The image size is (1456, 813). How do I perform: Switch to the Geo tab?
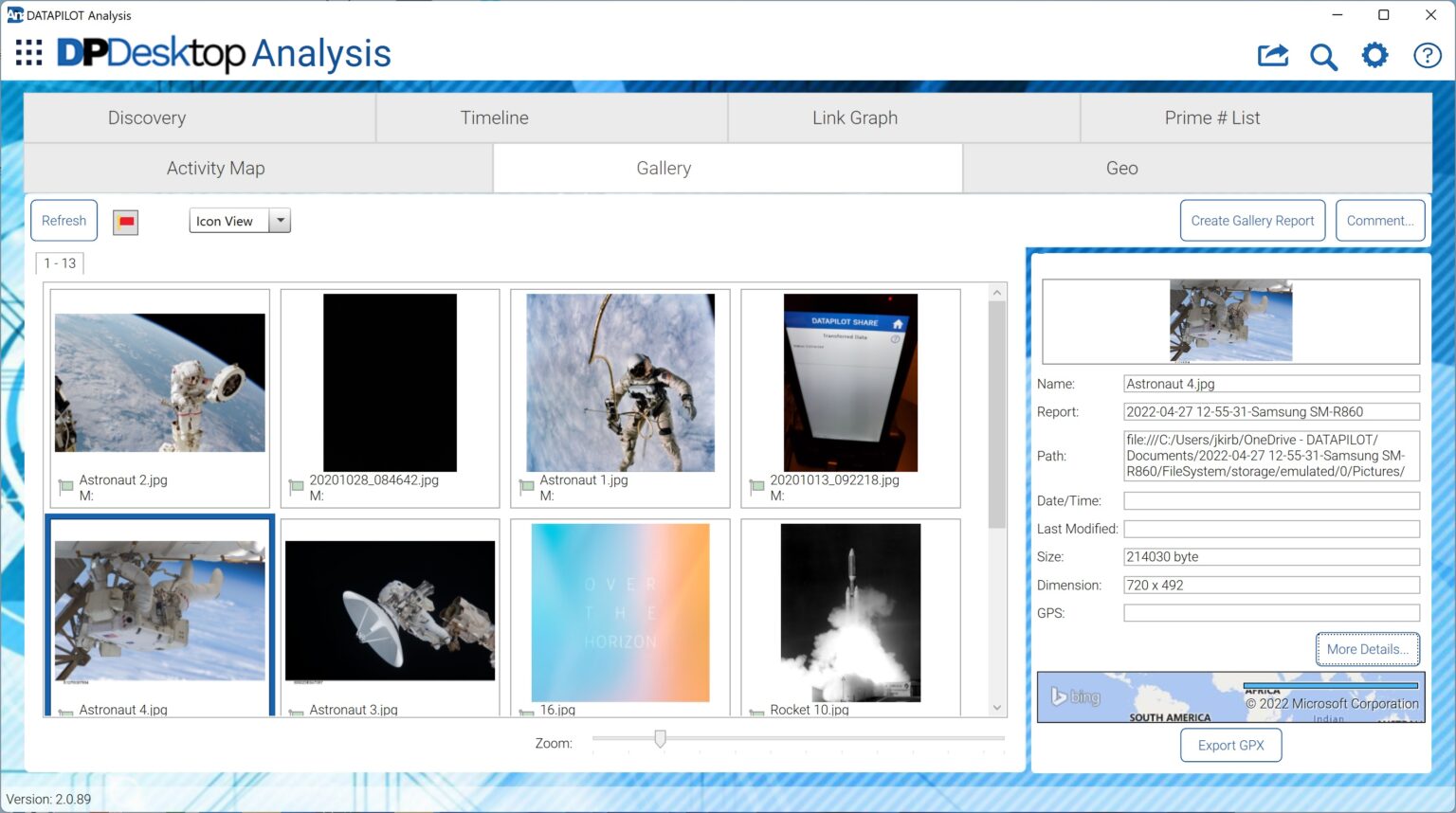click(x=1121, y=168)
